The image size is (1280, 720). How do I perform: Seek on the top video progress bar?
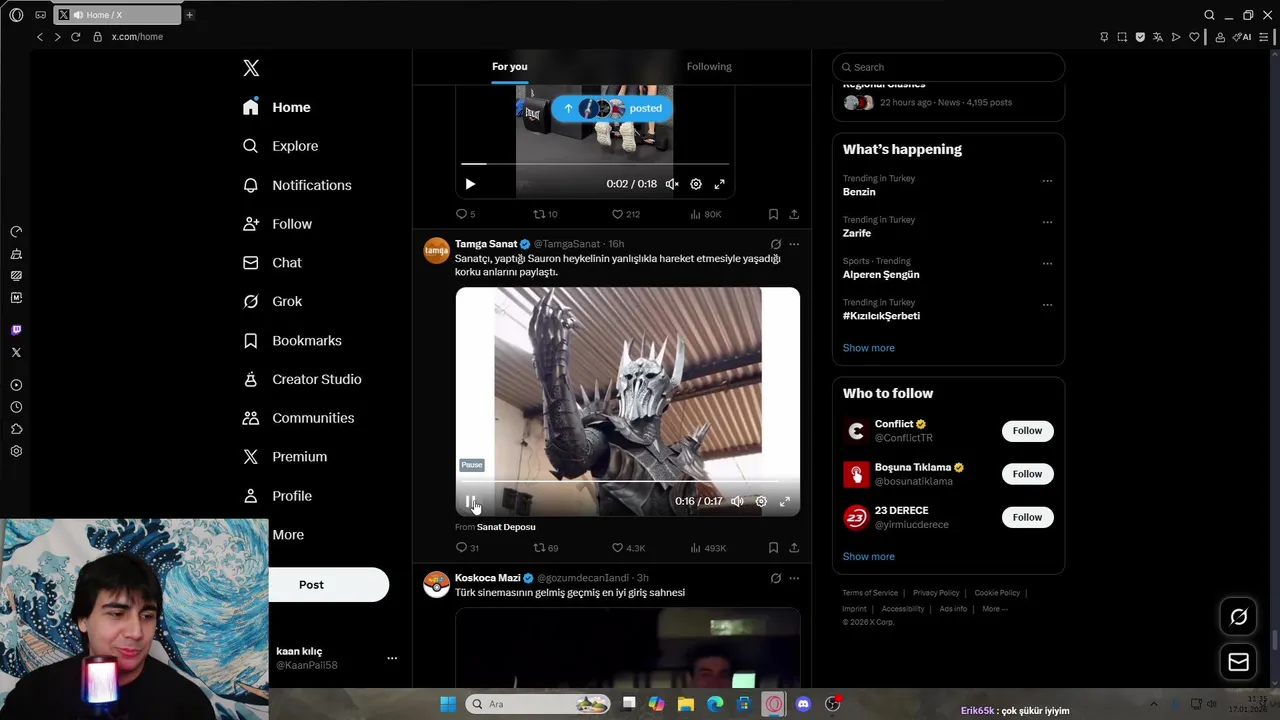pos(595,163)
